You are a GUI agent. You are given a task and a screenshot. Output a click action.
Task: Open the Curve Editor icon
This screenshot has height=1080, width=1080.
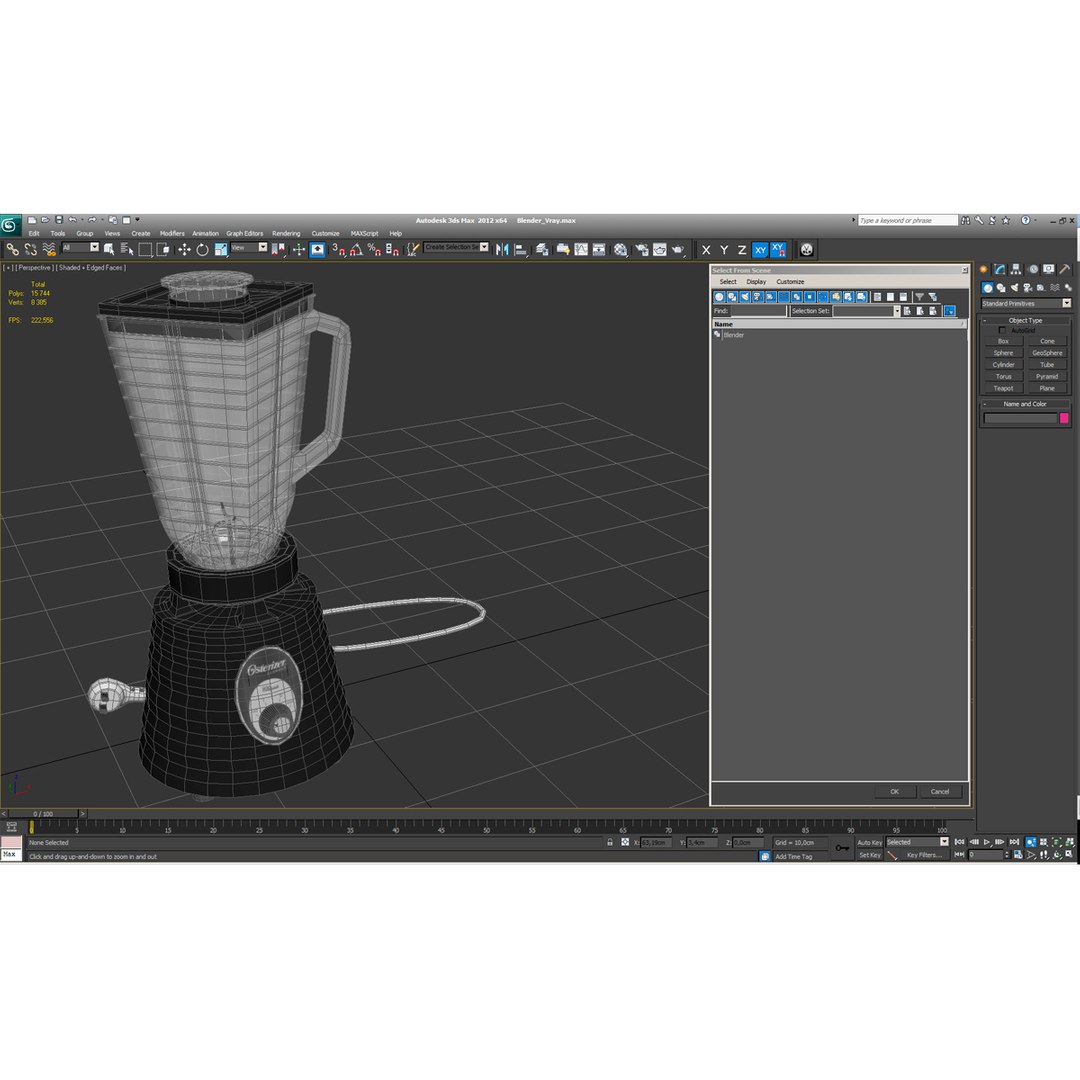(581, 249)
